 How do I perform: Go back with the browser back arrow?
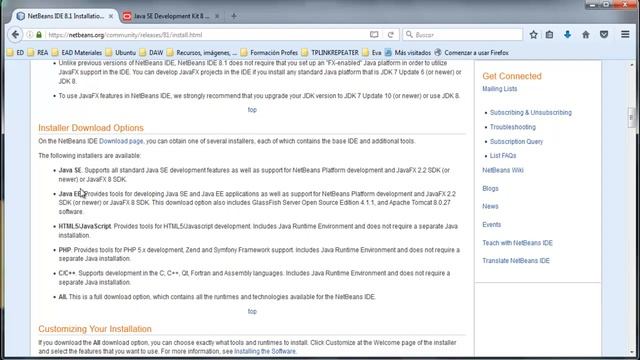click(15, 35)
